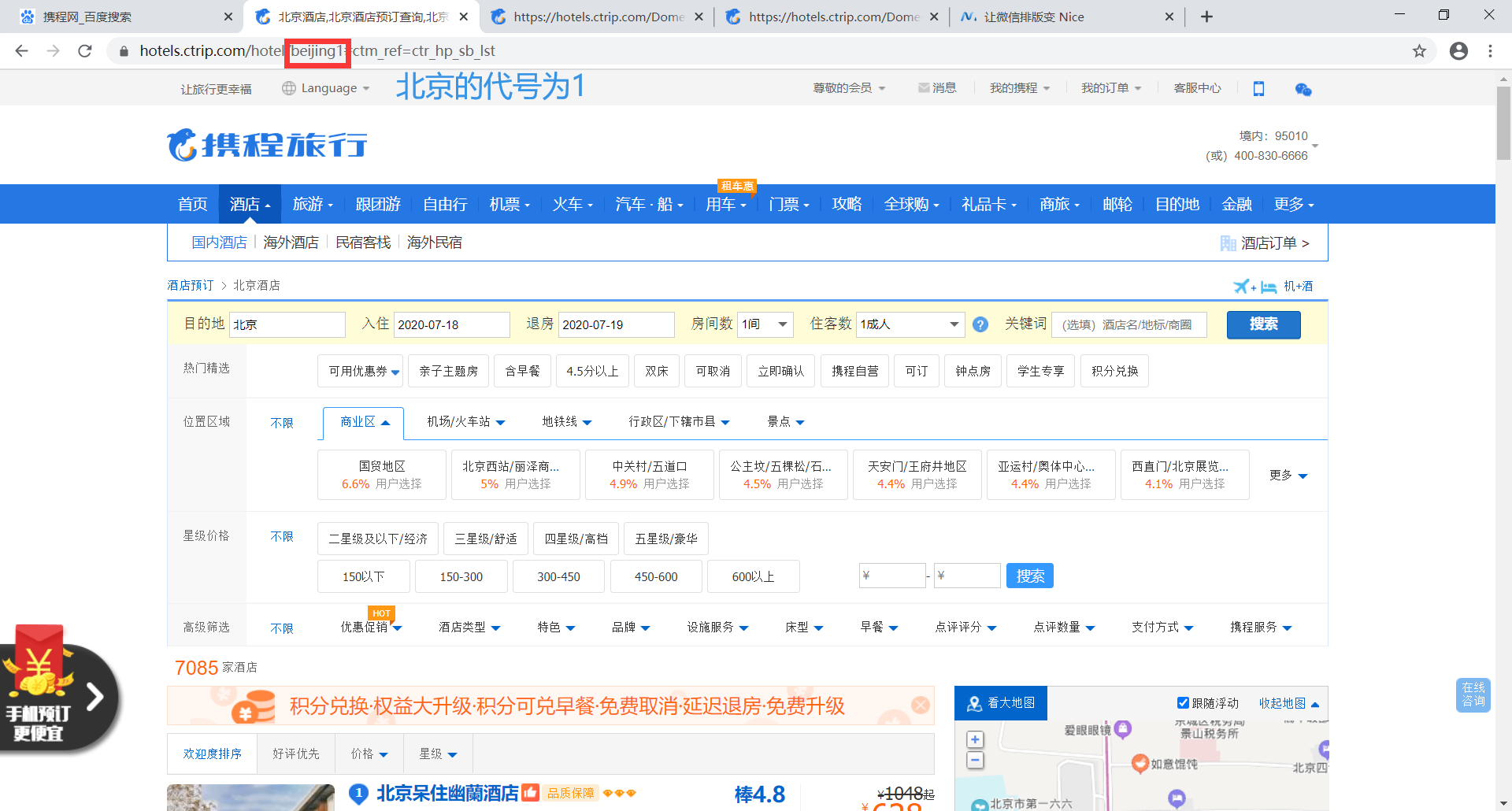Click the blue 搜索 search button
The width and height of the screenshot is (1512, 811).
tap(1264, 324)
